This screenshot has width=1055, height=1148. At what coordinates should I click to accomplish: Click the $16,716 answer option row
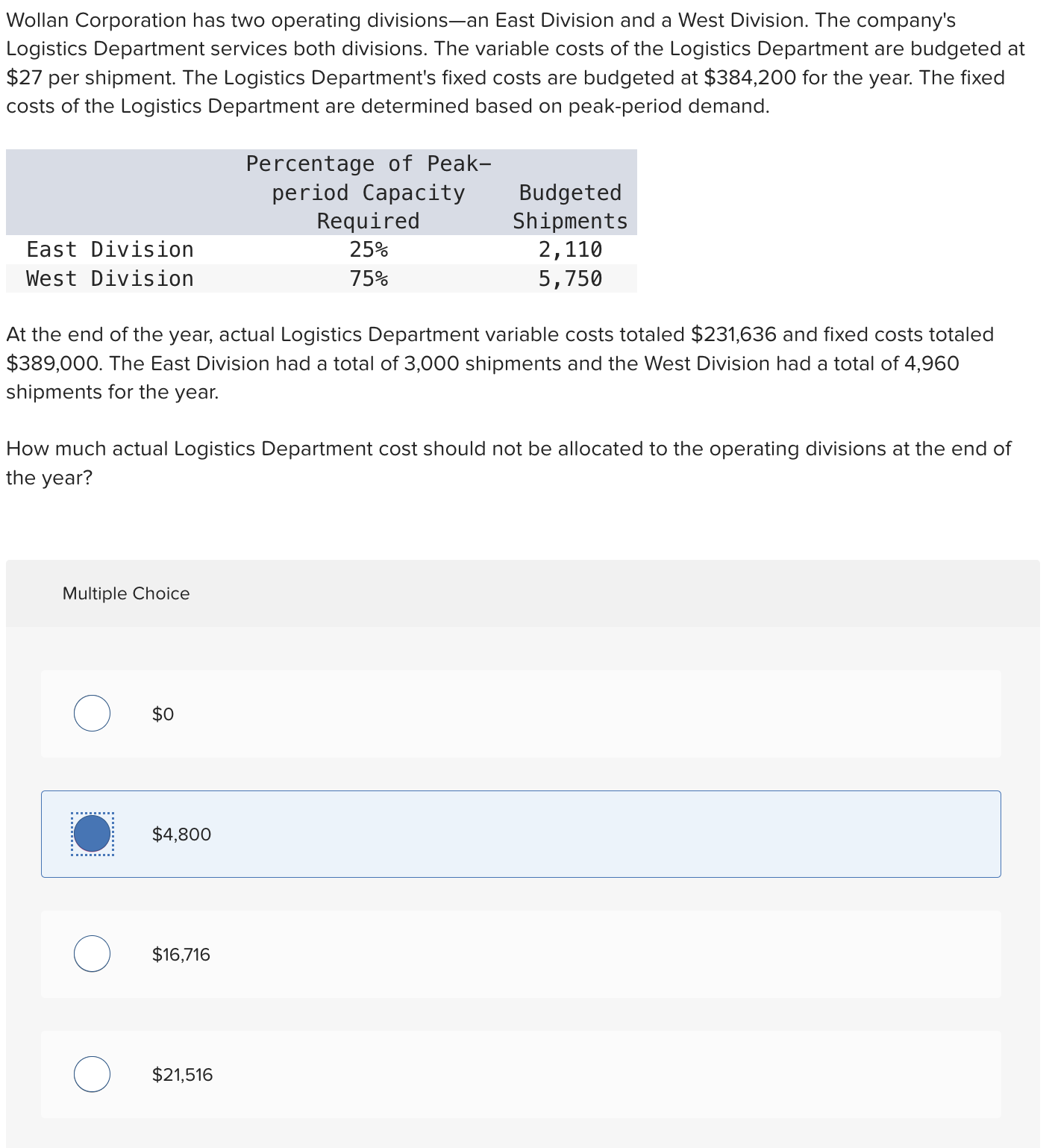[521, 954]
